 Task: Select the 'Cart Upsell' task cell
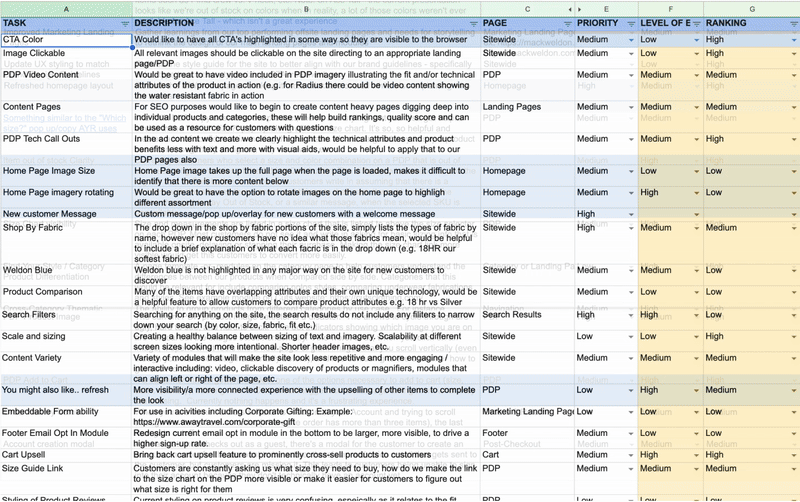click(x=66, y=455)
